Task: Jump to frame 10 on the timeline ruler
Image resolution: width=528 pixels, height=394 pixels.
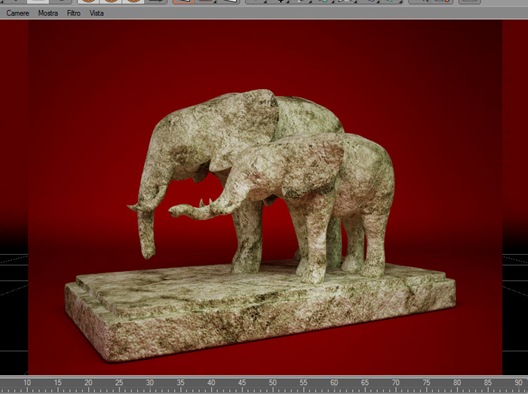Action: click(x=27, y=383)
